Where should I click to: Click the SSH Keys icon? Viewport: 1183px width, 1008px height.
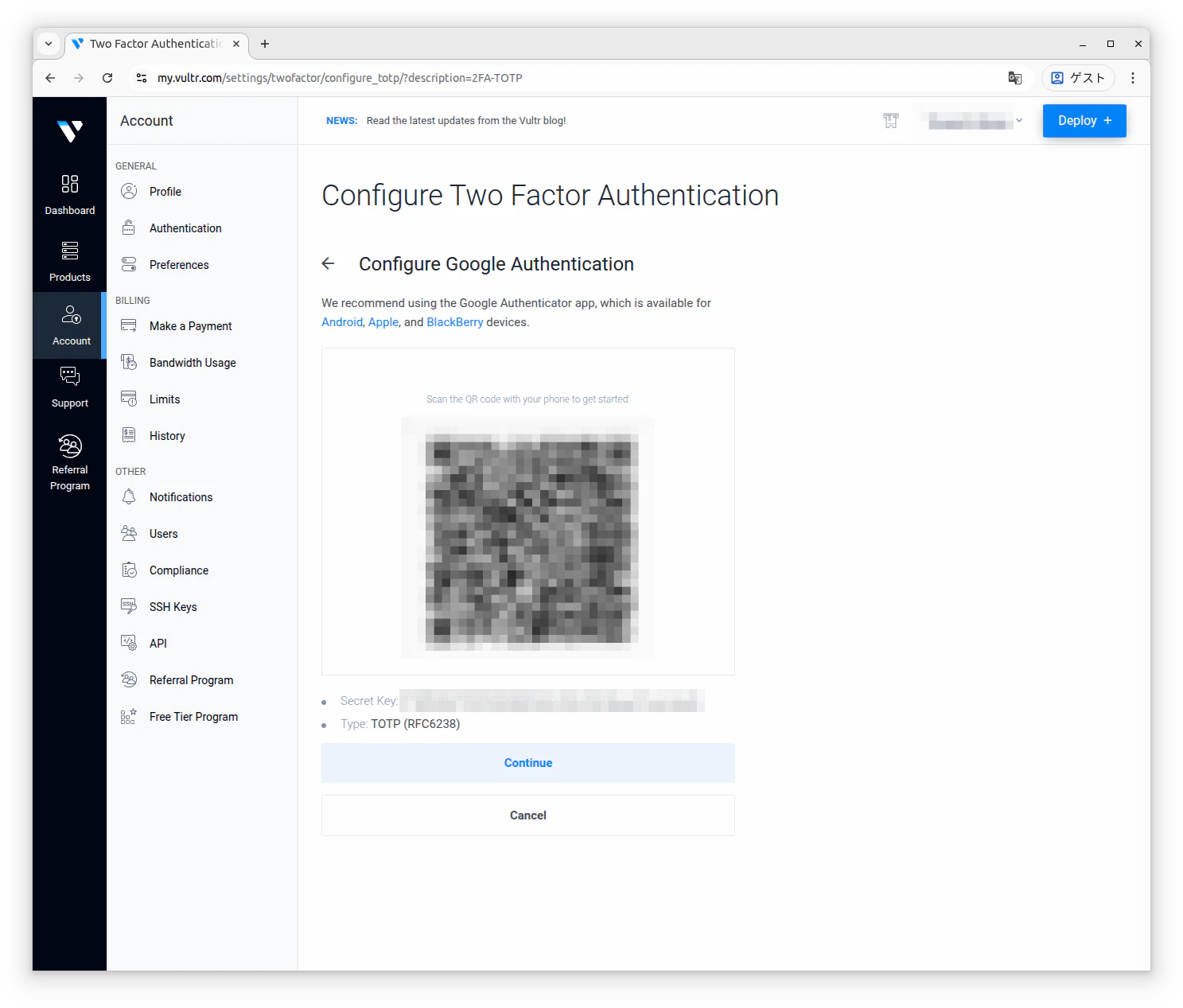coord(129,607)
